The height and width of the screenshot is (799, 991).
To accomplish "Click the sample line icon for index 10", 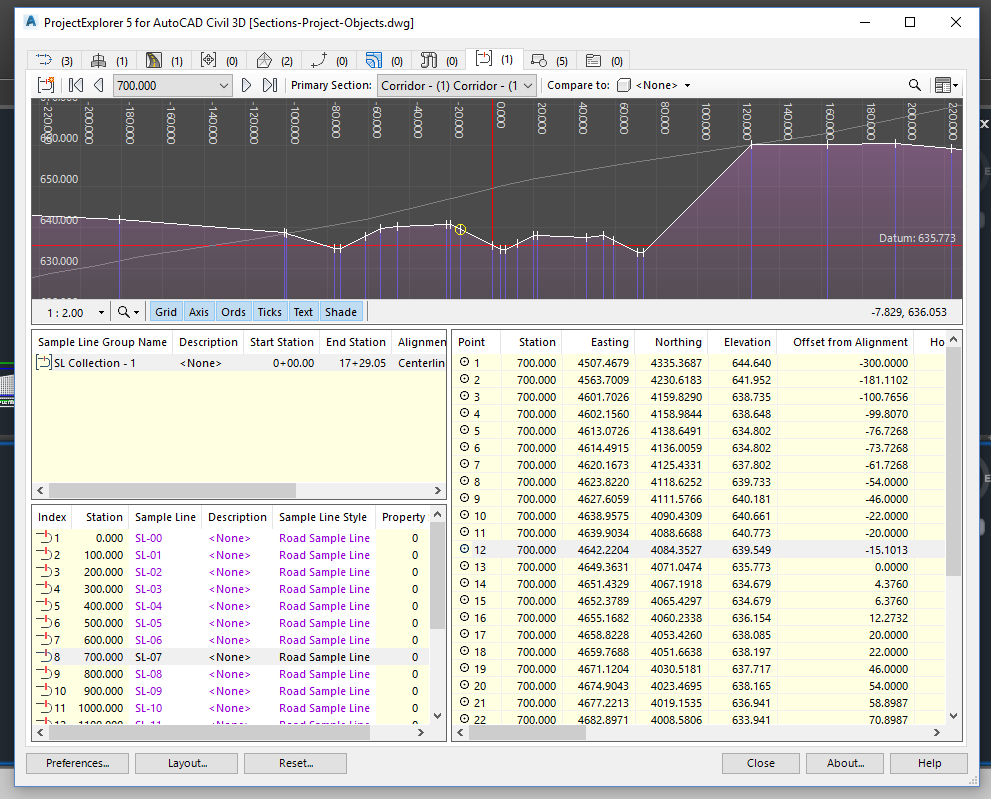I will (44, 690).
